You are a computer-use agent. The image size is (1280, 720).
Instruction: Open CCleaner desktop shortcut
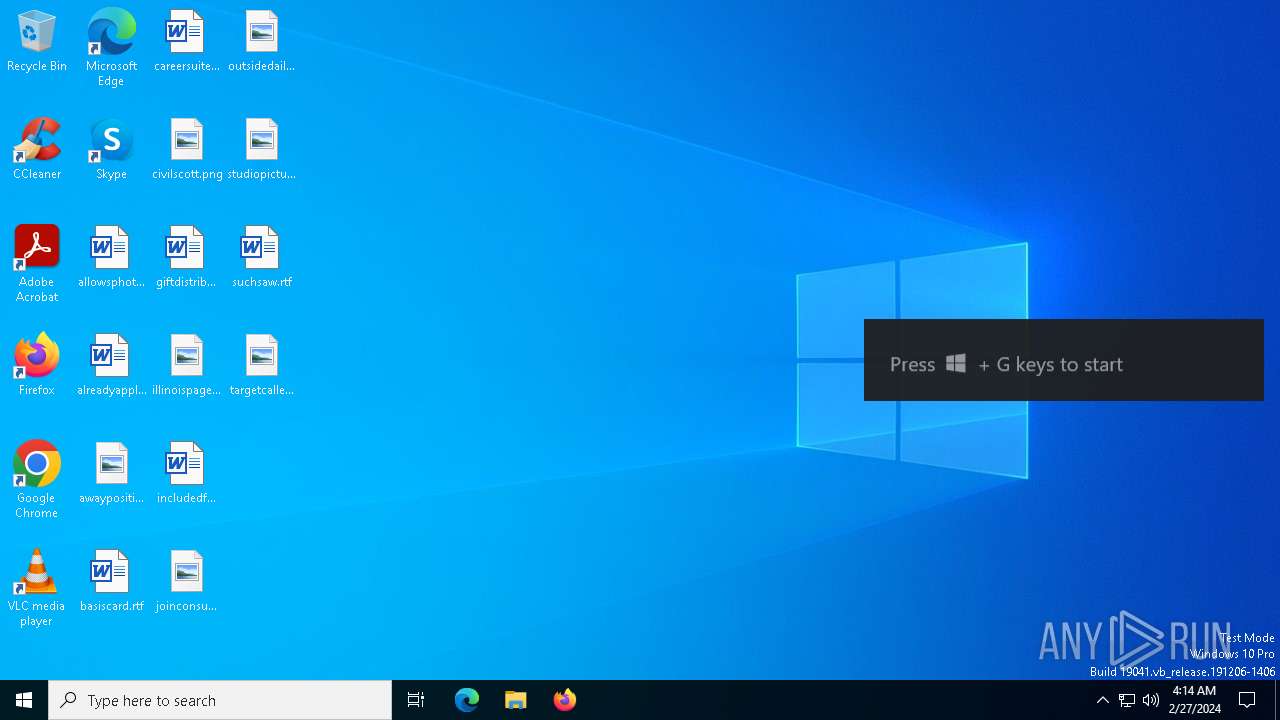[37, 150]
